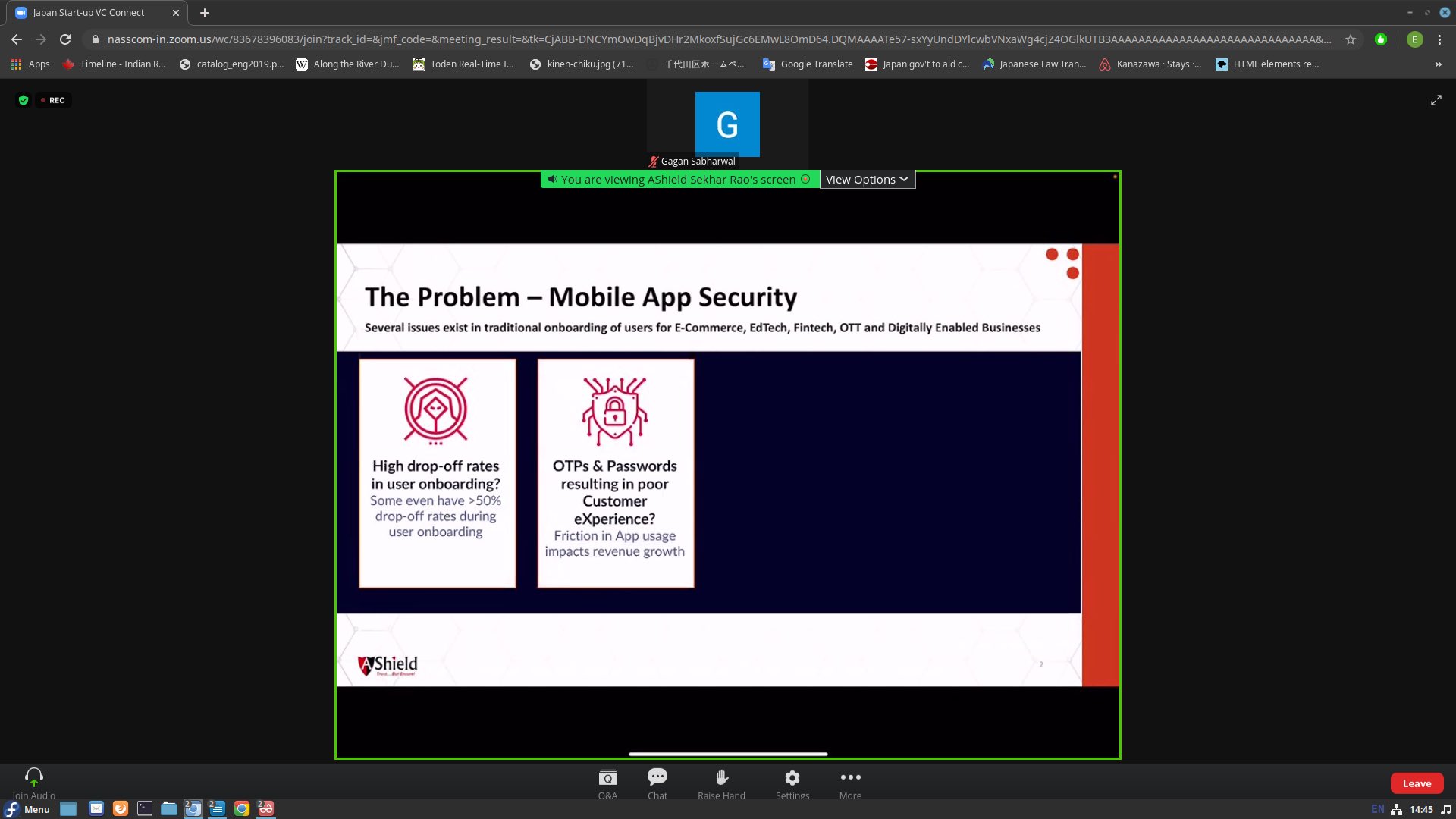The height and width of the screenshot is (819, 1456).
Task: Select Japan Start-up VC Connect tab
Action: pyautogui.click(x=89, y=13)
